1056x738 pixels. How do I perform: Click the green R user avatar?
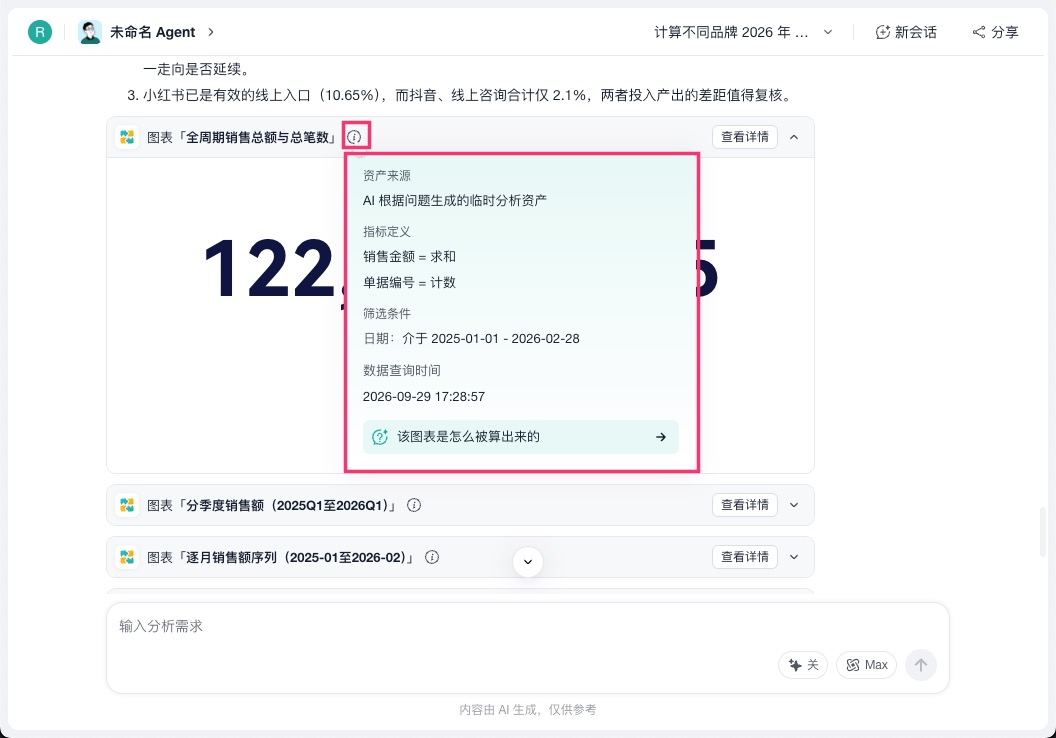(x=40, y=32)
